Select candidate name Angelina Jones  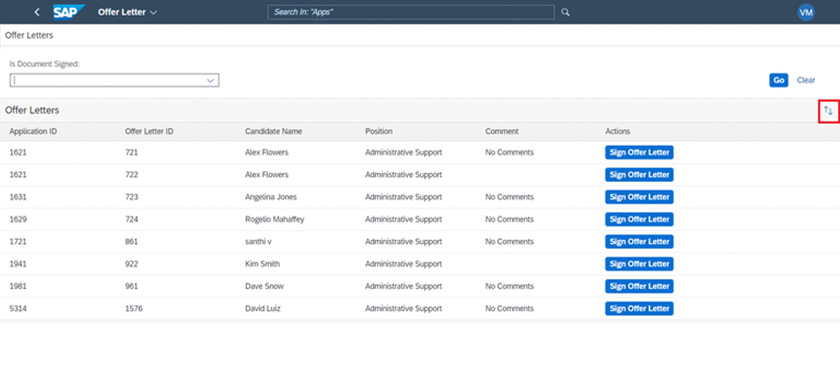pyautogui.click(x=271, y=197)
